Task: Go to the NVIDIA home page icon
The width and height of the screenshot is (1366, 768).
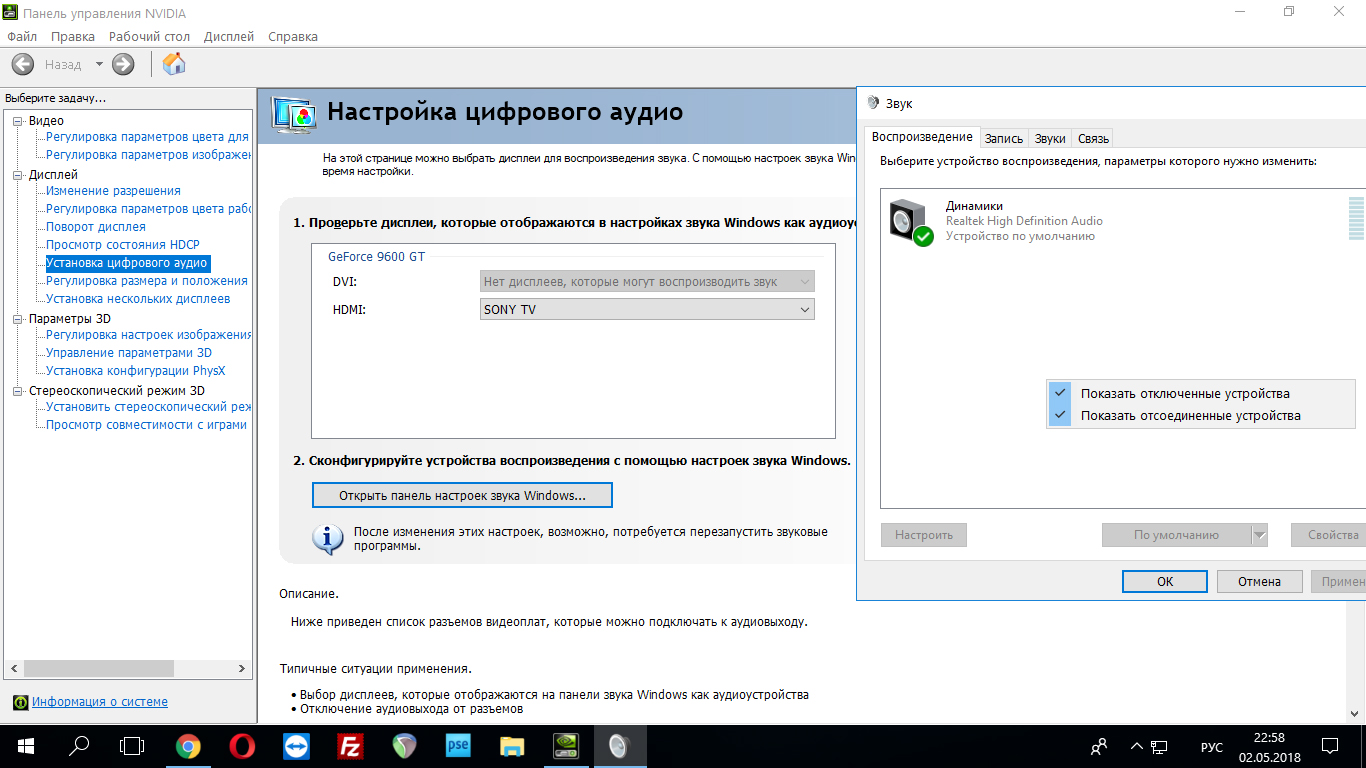Action: (174, 64)
